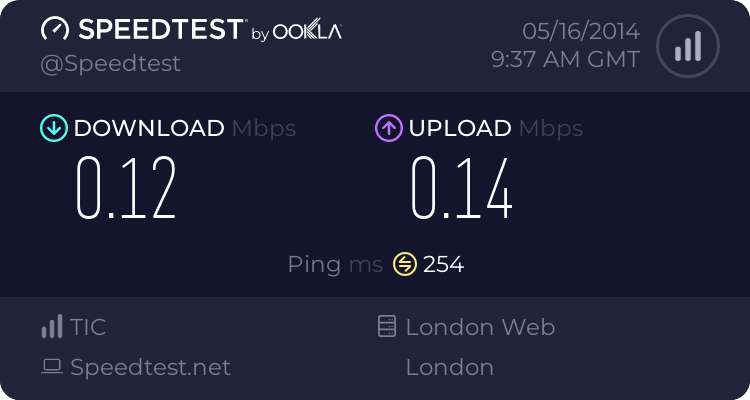Click the SPEEDTEST title text
The width and height of the screenshot is (750, 400).
click(x=159, y=30)
